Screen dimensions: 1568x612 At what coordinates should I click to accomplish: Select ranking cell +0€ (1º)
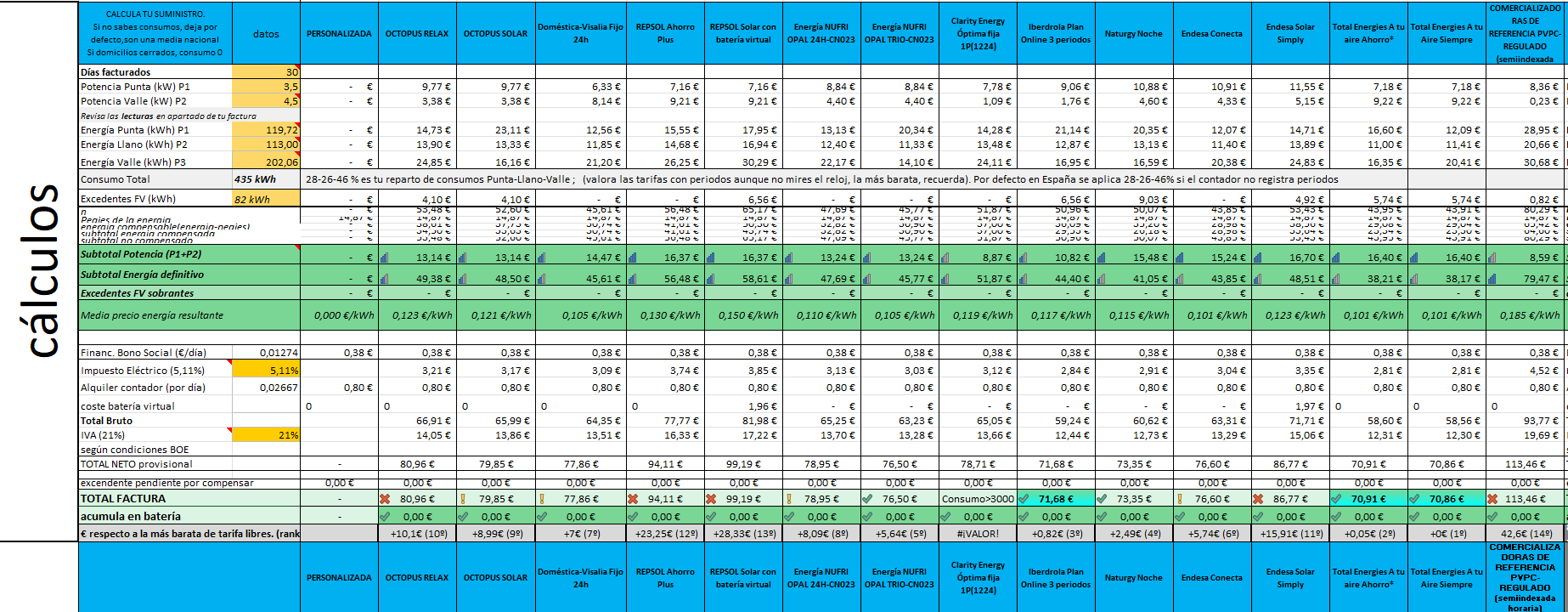[1447, 534]
